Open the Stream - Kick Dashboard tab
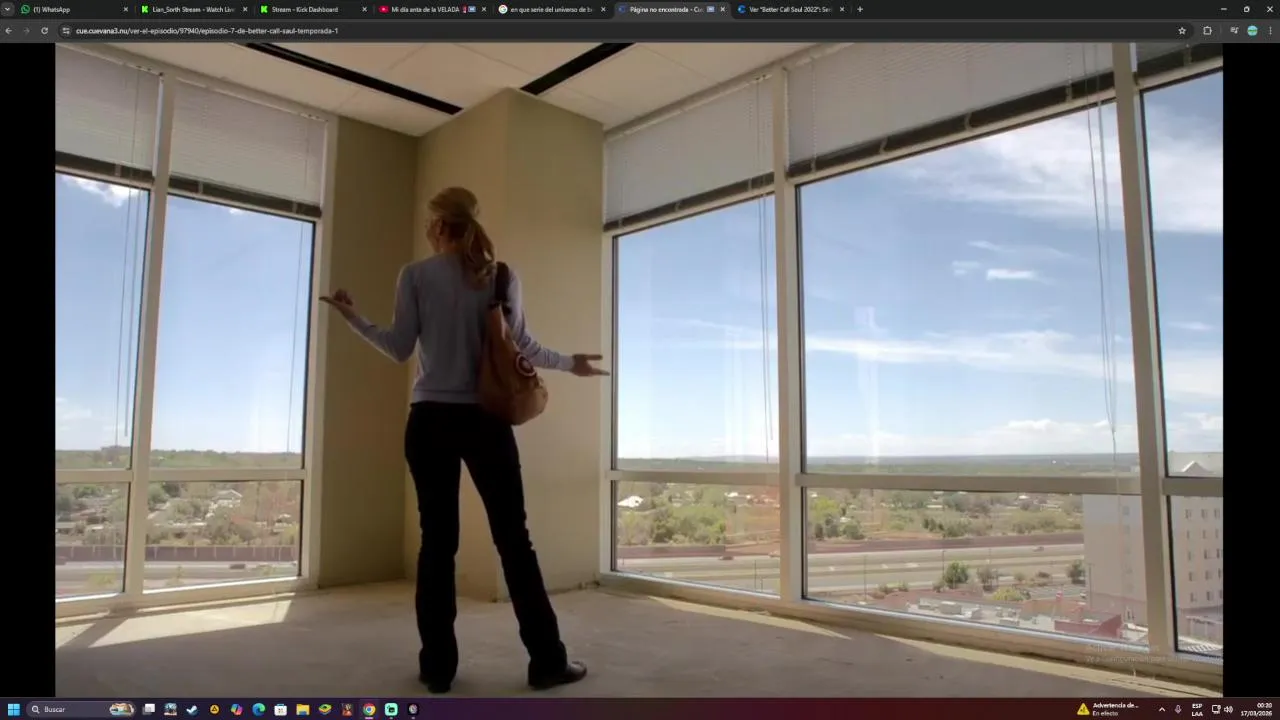This screenshot has width=1280, height=720. (x=313, y=9)
